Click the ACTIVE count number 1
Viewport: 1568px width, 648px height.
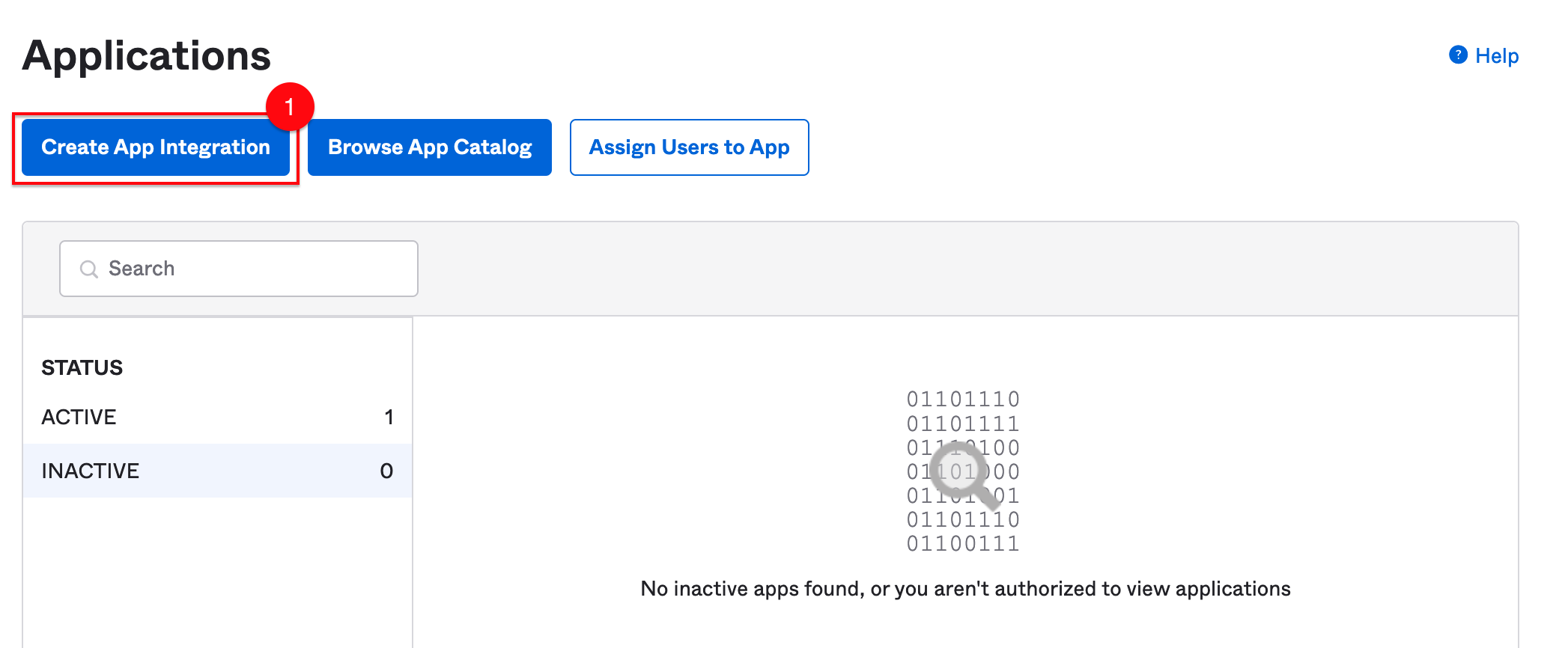coord(389,417)
